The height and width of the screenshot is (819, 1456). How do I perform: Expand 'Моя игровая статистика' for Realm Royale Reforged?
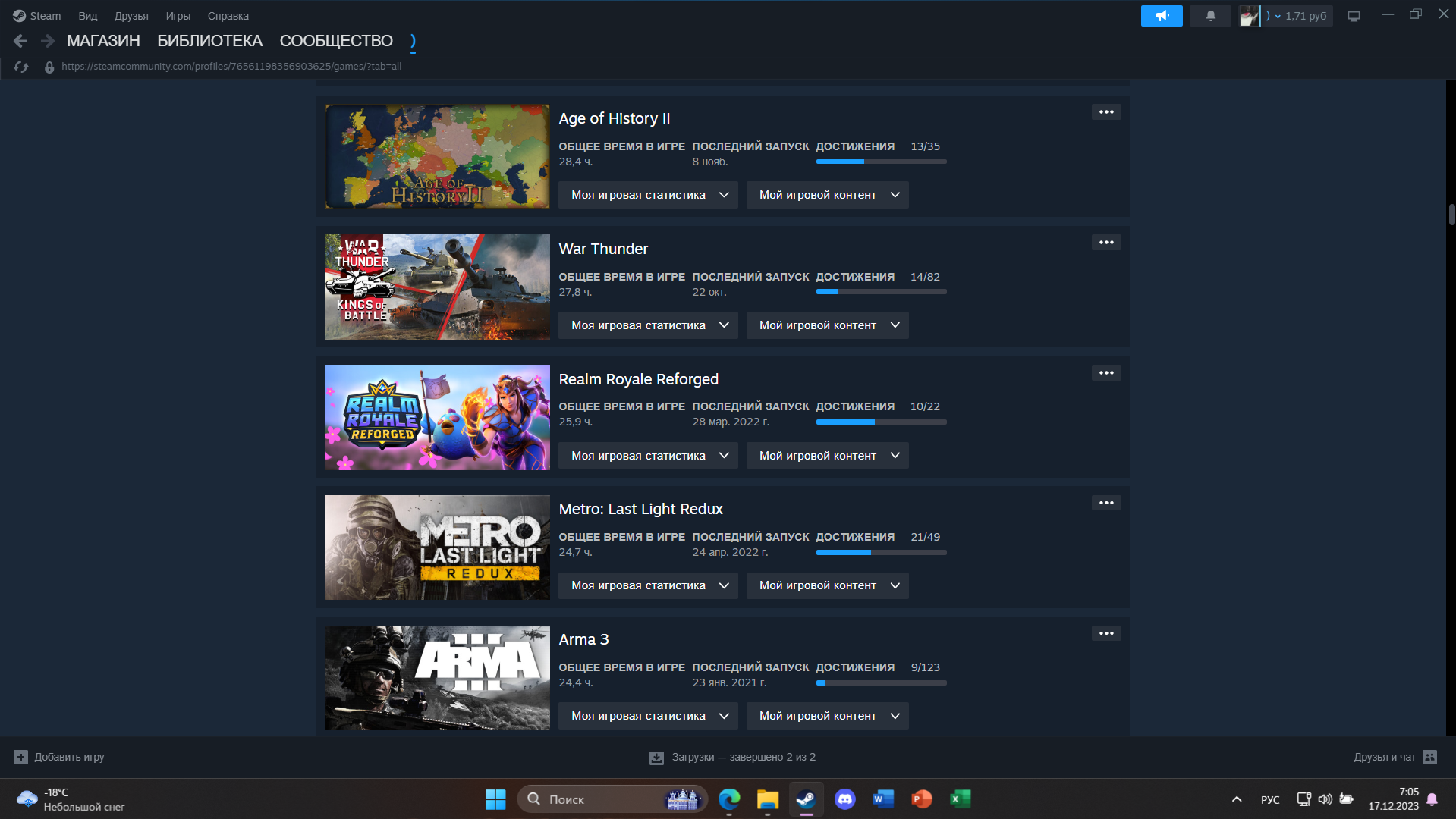click(x=649, y=456)
